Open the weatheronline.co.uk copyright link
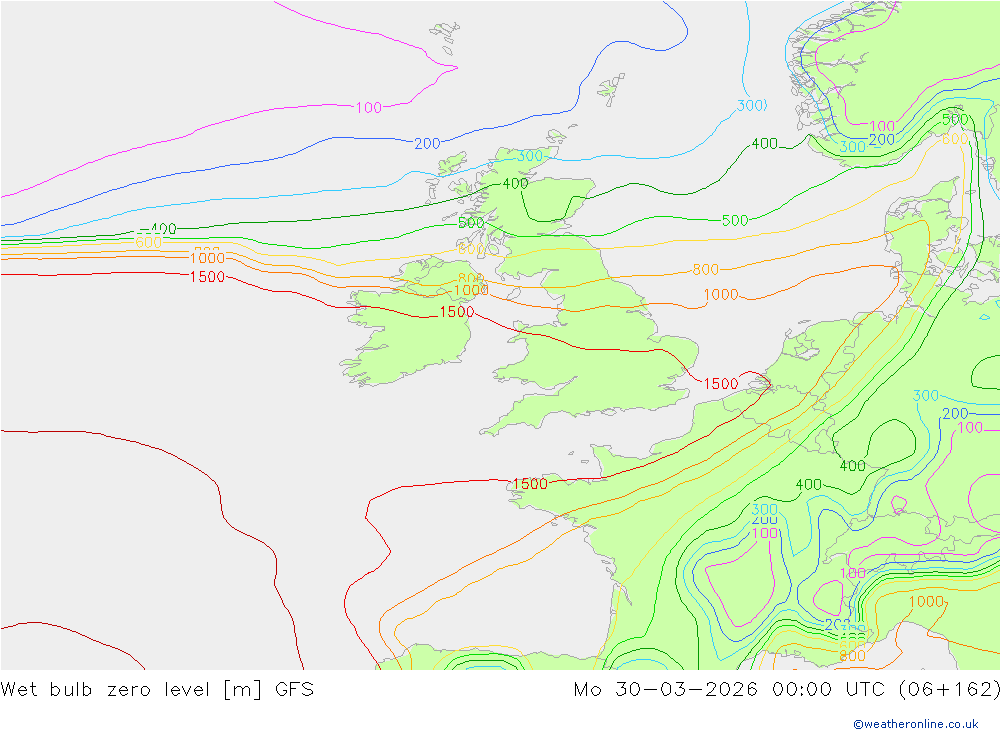The height and width of the screenshot is (733, 1000). [916, 724]
